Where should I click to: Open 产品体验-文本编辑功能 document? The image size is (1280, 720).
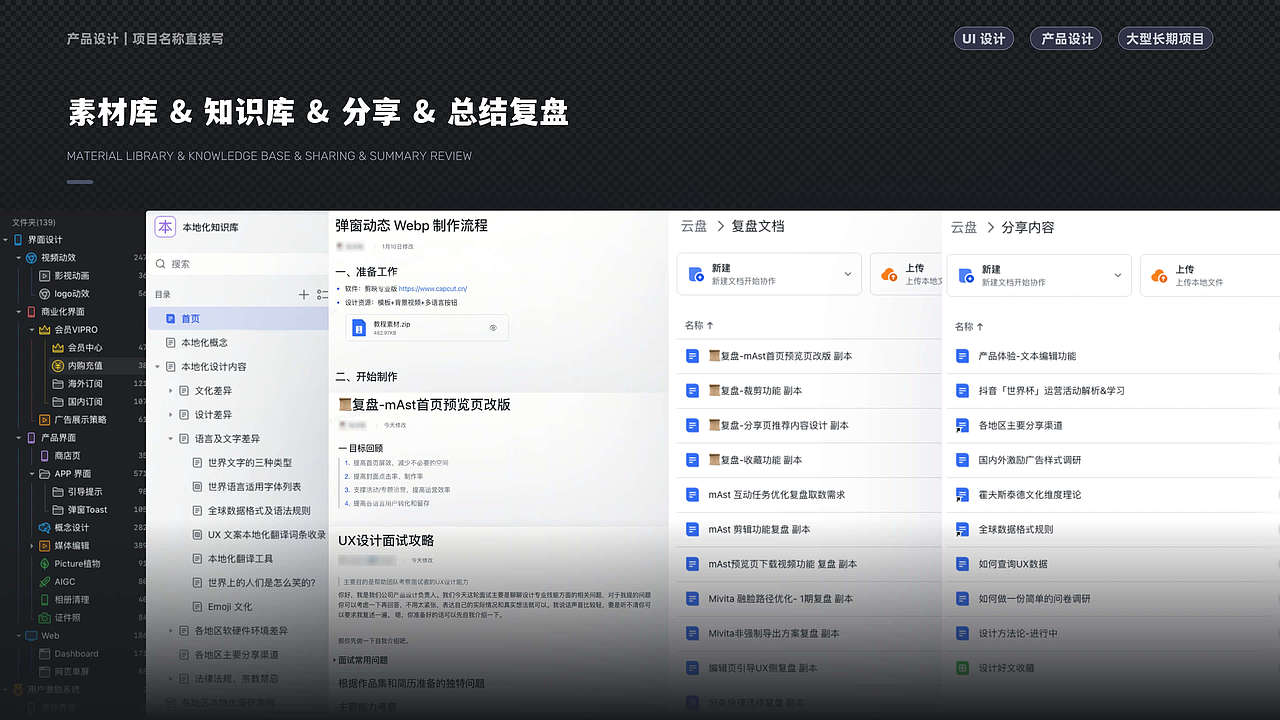point(1027,356)
